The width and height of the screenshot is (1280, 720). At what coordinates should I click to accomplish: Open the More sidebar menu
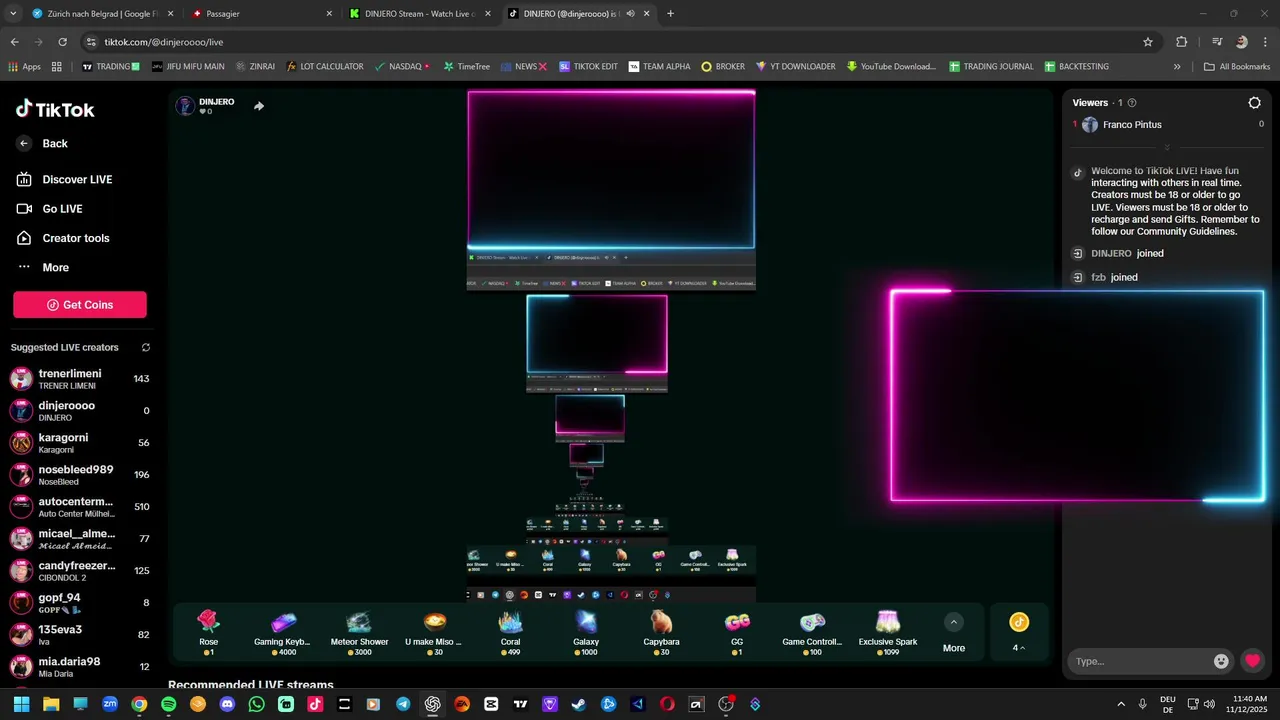43,267
